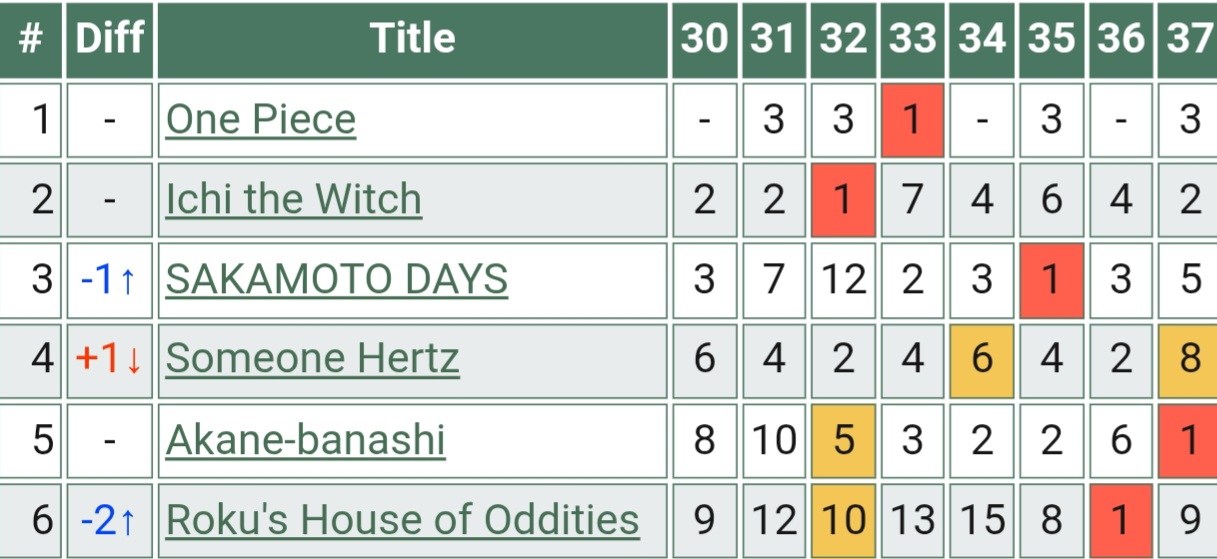The width and height of the screenshot is (1217, 559).
Task: Open the Someone Hertz link
Action: [312, 359]
